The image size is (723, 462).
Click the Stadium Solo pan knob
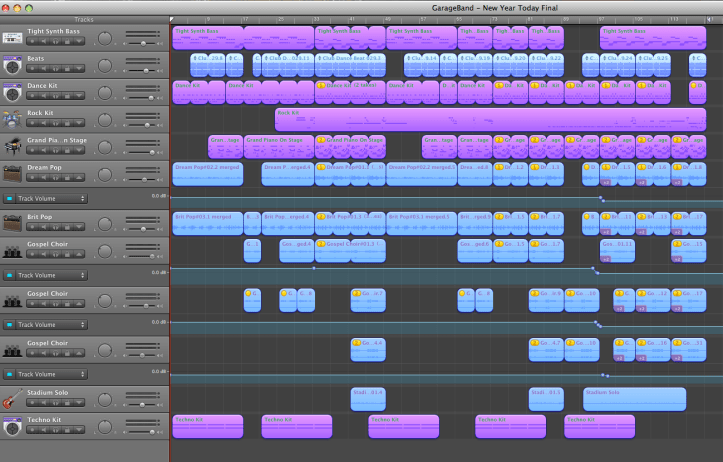tap(105, 400)
